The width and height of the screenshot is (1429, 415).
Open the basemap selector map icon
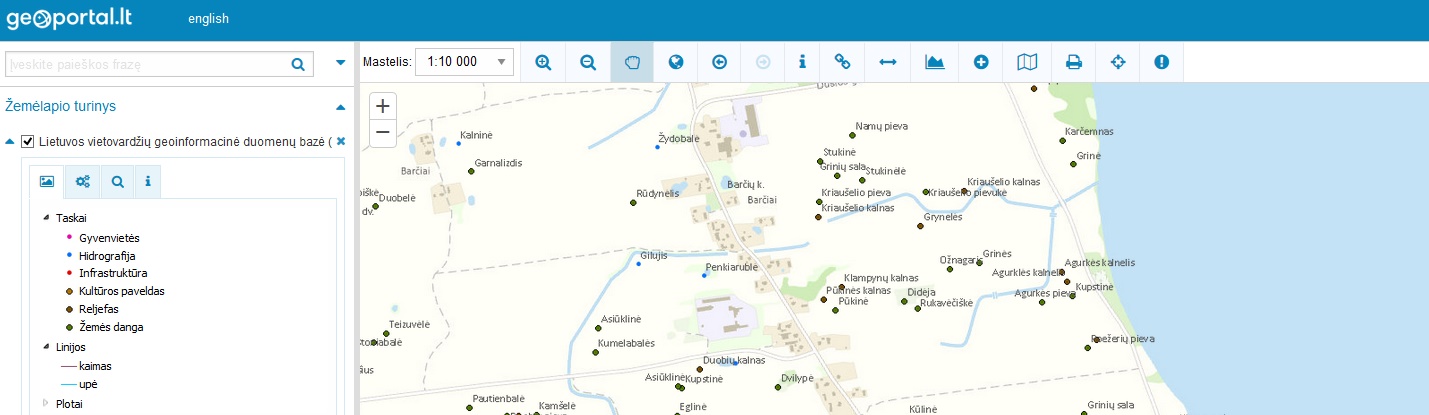tap(1027, 62)
